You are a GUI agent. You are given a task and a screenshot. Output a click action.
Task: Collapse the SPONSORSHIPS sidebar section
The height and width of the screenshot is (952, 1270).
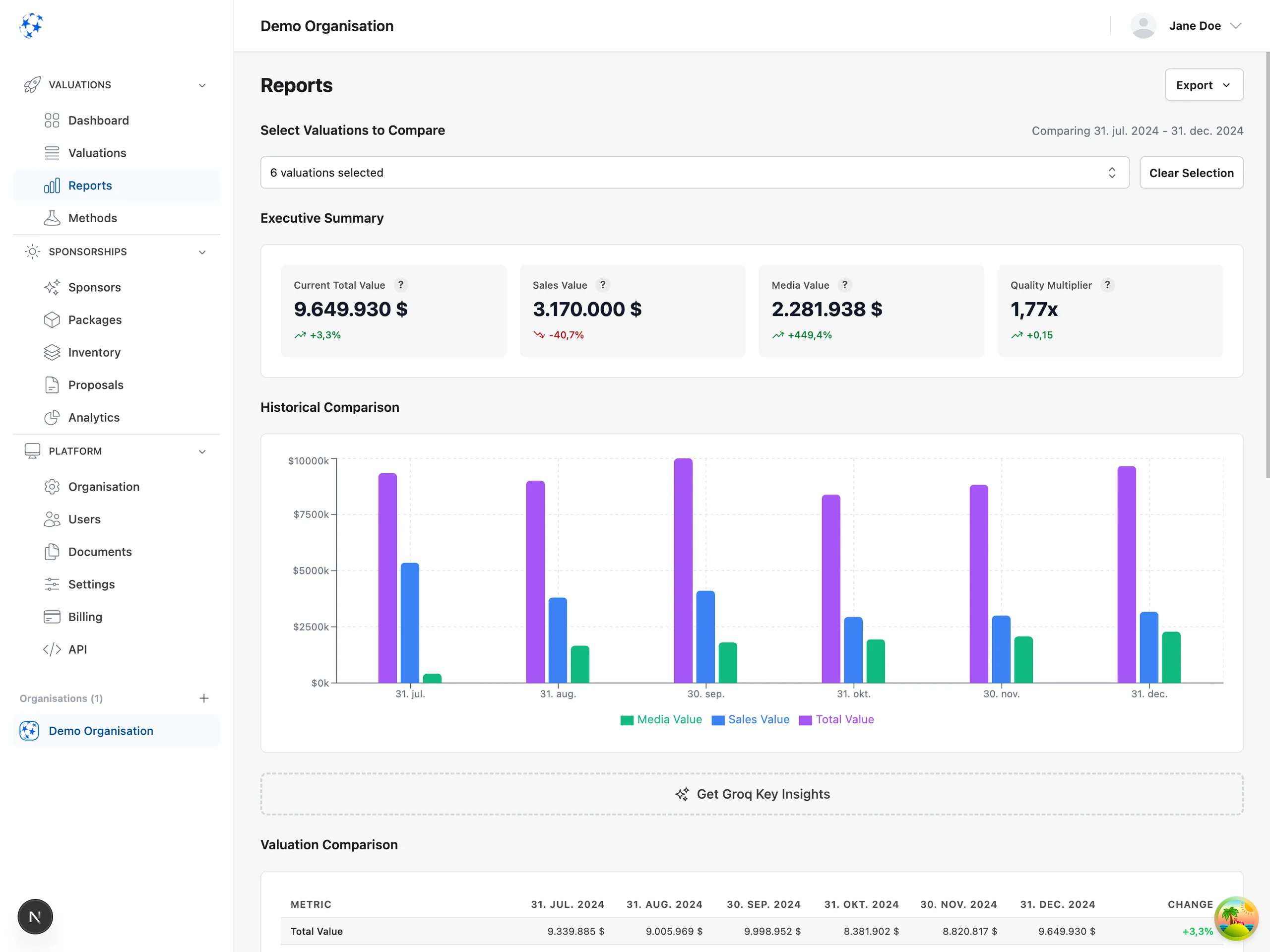tap(117, 252)
